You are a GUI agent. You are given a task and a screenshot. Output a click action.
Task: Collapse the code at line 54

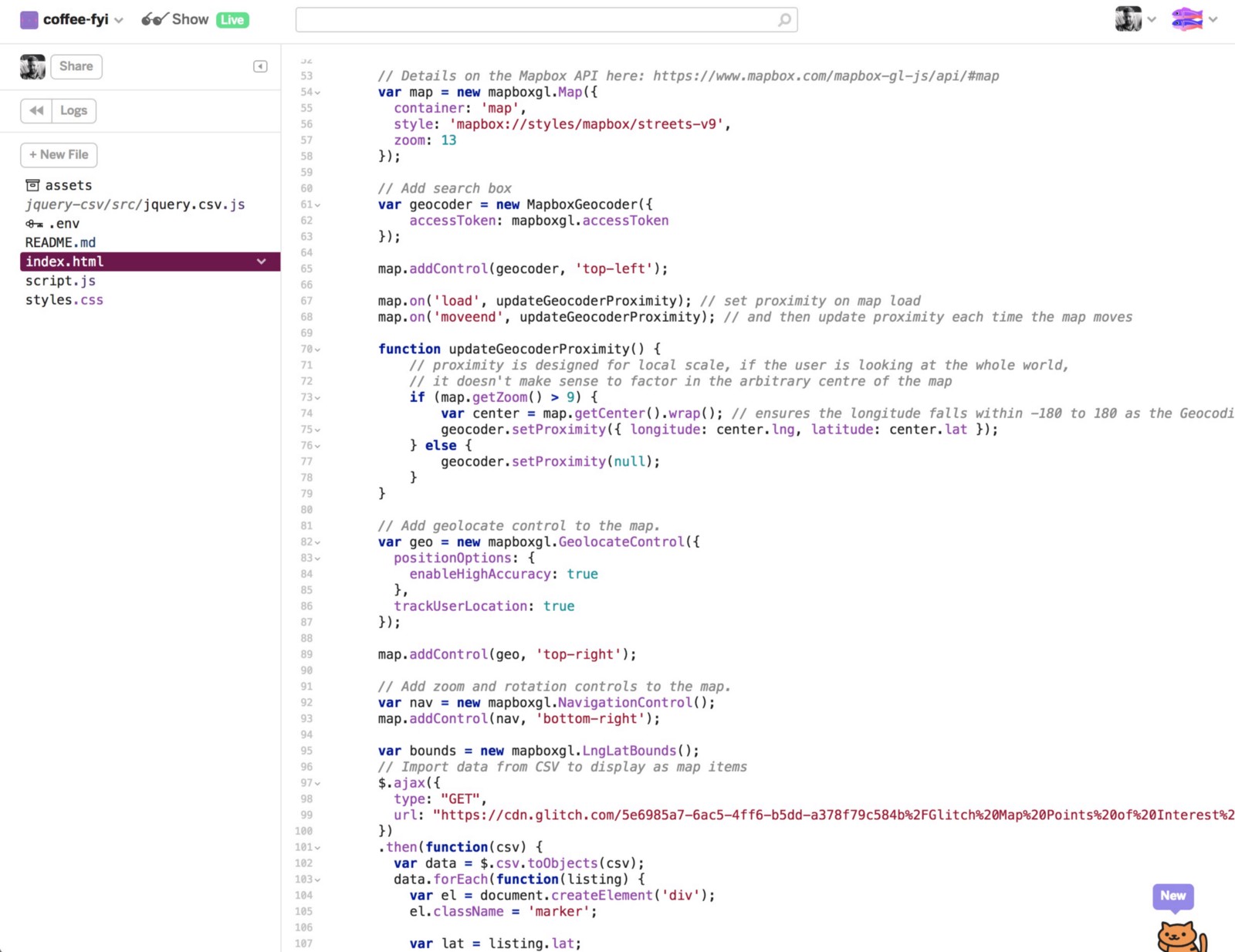(317, 93)
